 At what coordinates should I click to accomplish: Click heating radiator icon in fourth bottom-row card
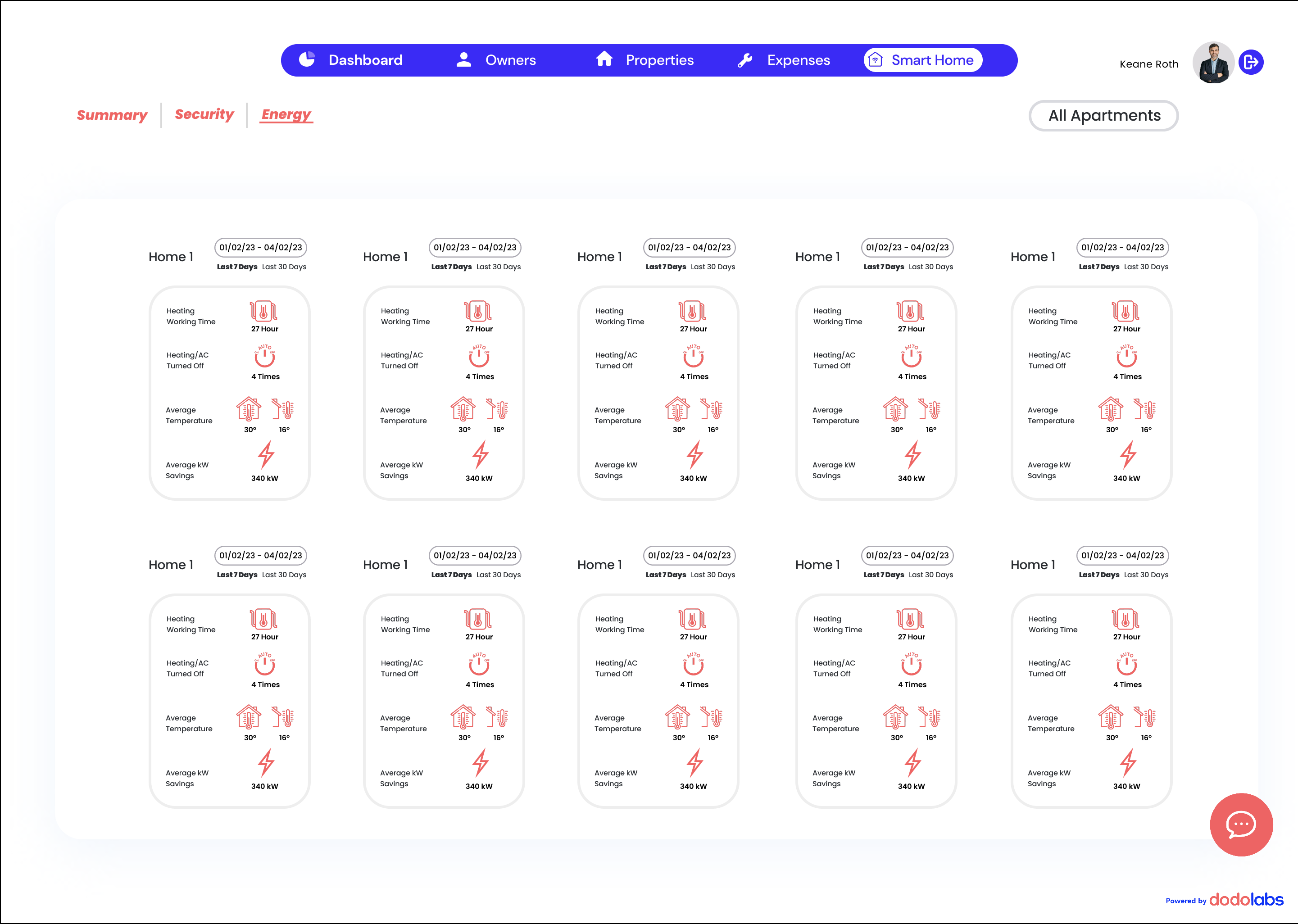910,619
